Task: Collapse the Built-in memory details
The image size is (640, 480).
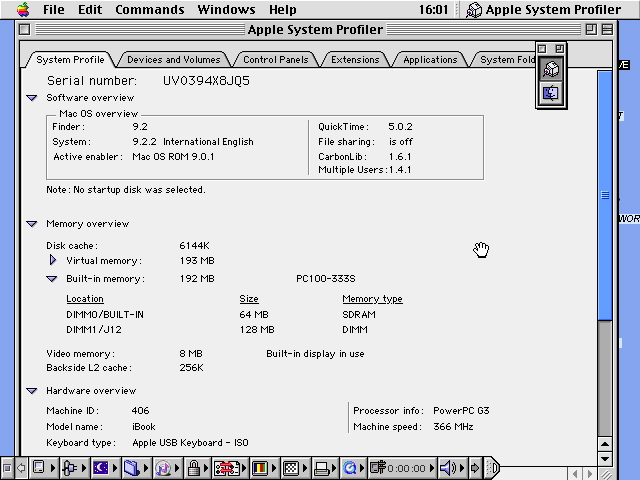Action: (51, 279)
